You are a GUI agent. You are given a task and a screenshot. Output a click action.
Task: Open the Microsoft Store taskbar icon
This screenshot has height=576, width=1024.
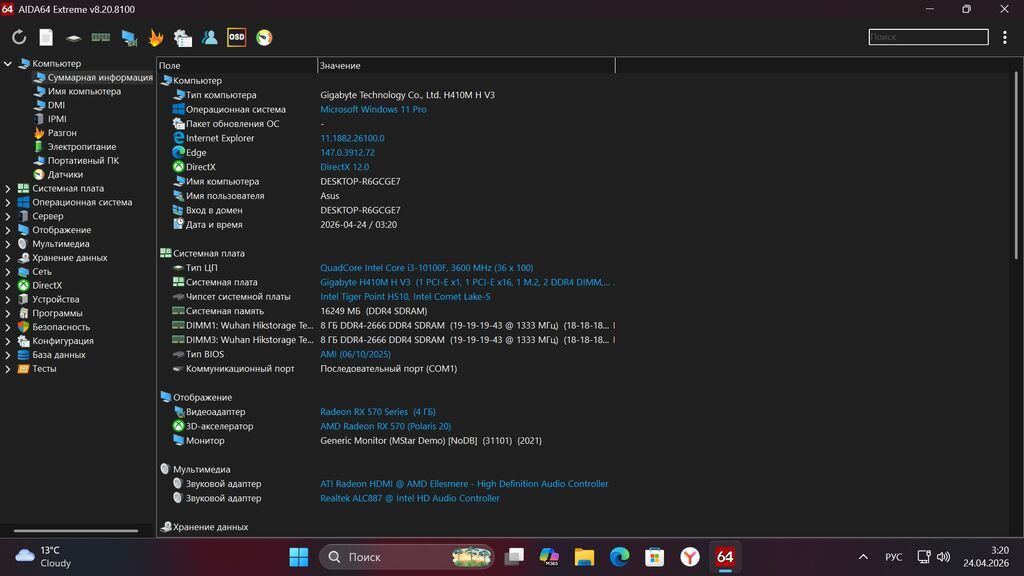click(654, 557)
